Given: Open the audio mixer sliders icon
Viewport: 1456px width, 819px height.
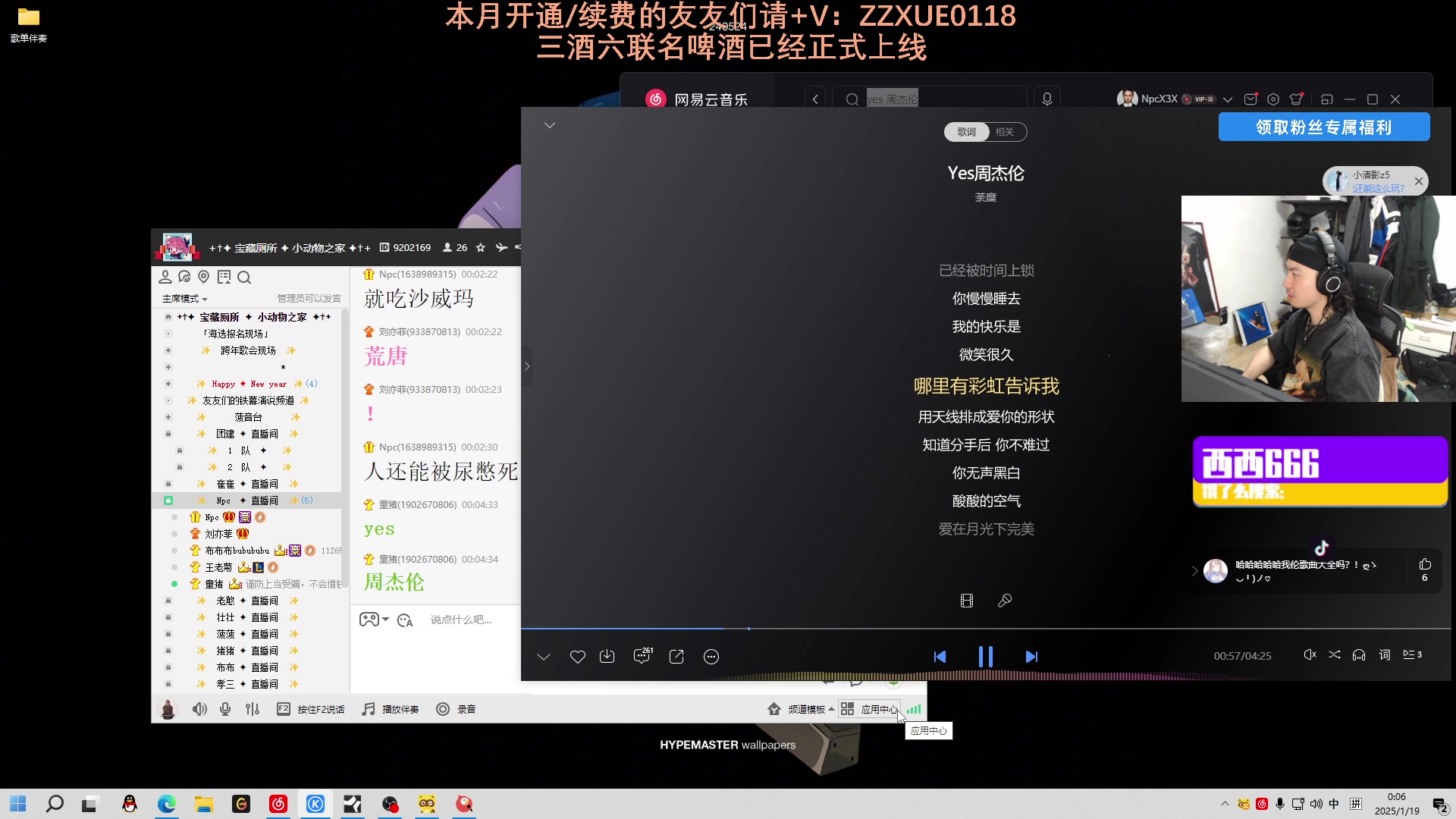Looking at the screenshot, I should point(253,709).
